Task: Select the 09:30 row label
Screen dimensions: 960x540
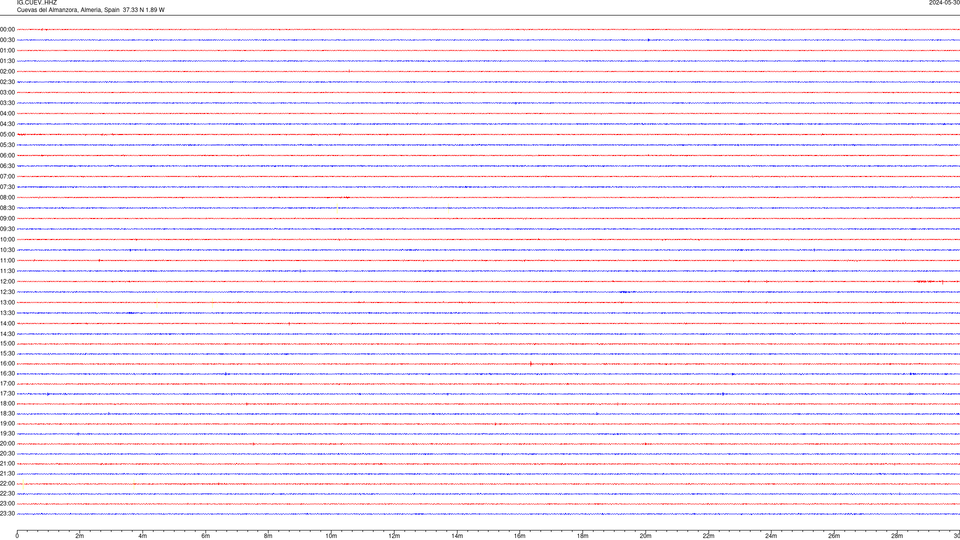Action: [7, 229]
